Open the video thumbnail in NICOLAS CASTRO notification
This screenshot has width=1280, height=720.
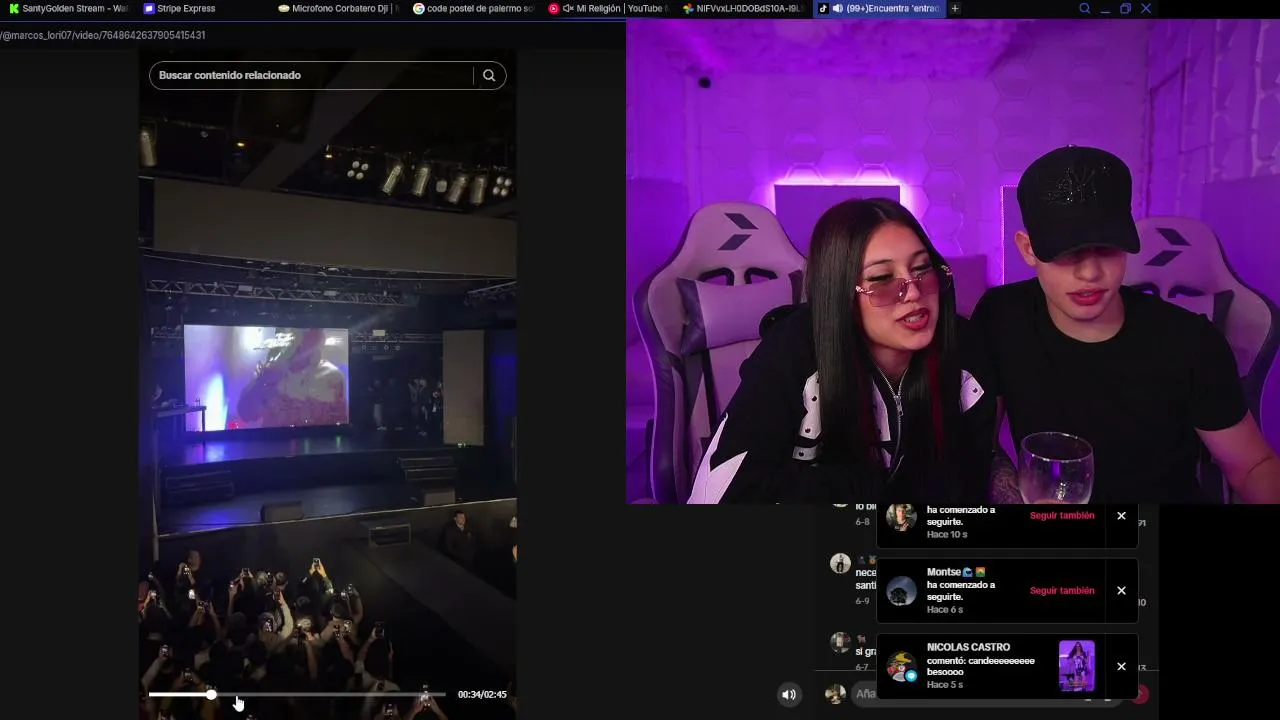click(x=1077, y=666)
